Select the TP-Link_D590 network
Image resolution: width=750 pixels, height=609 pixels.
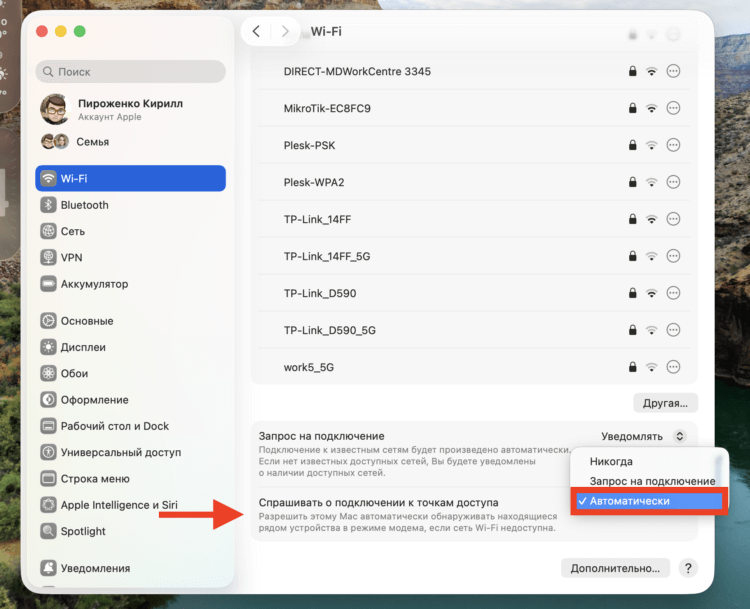tap(474, 293)
